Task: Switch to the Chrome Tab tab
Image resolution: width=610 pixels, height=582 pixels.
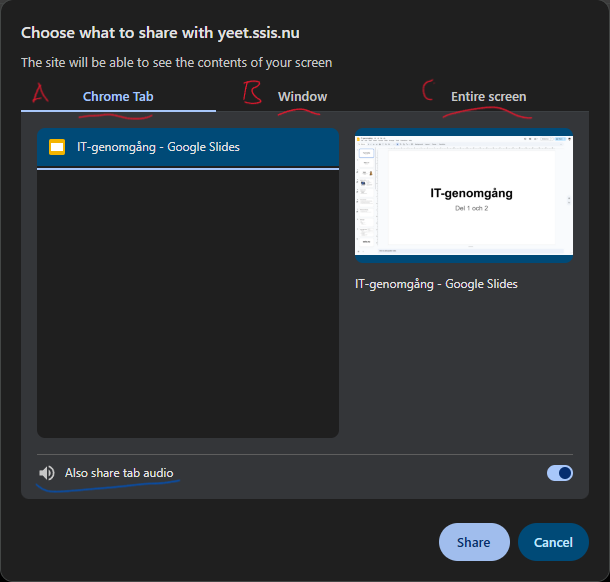Action: [x=118, y=96]
